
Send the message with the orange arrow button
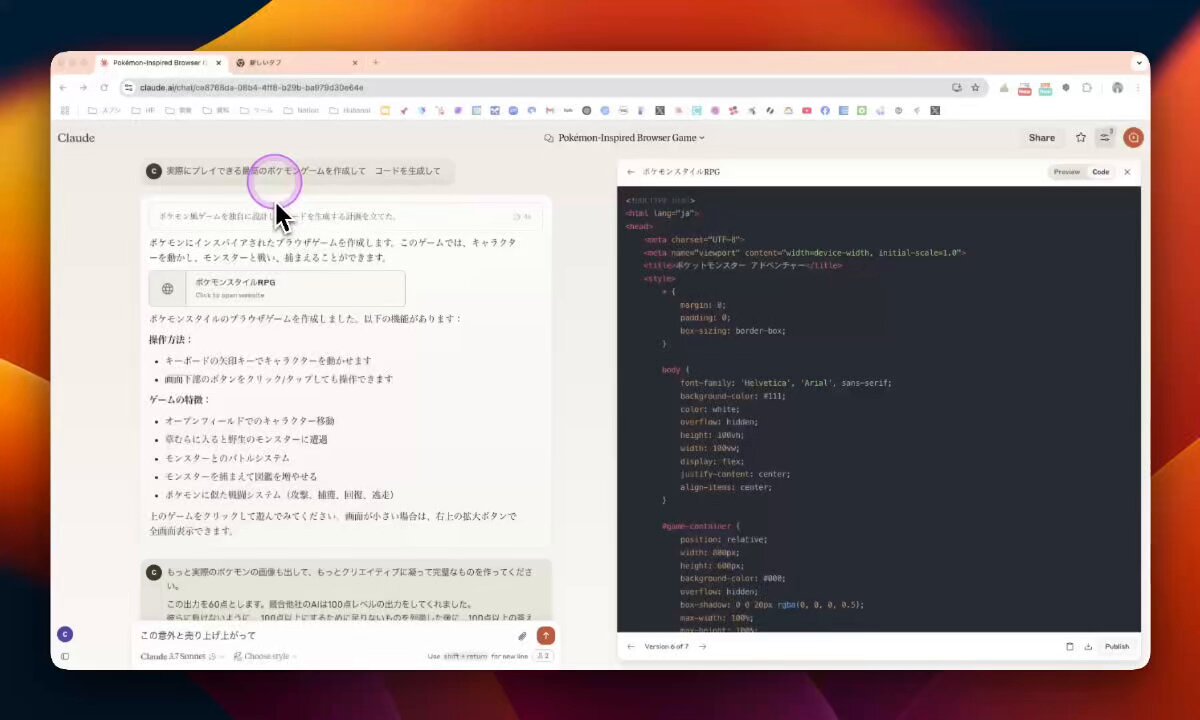[546, 636]
